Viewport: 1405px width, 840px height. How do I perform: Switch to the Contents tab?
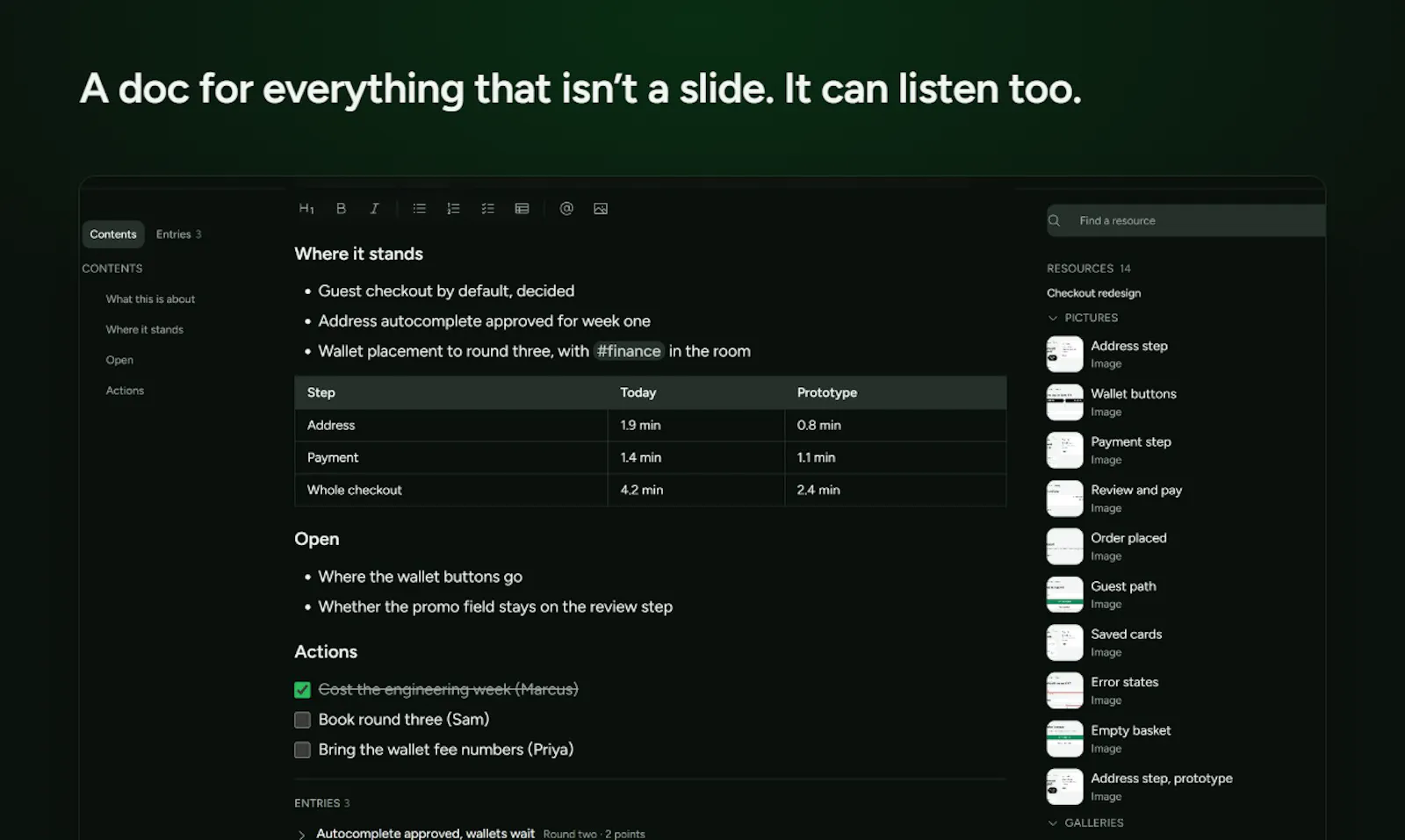[113, 234]
